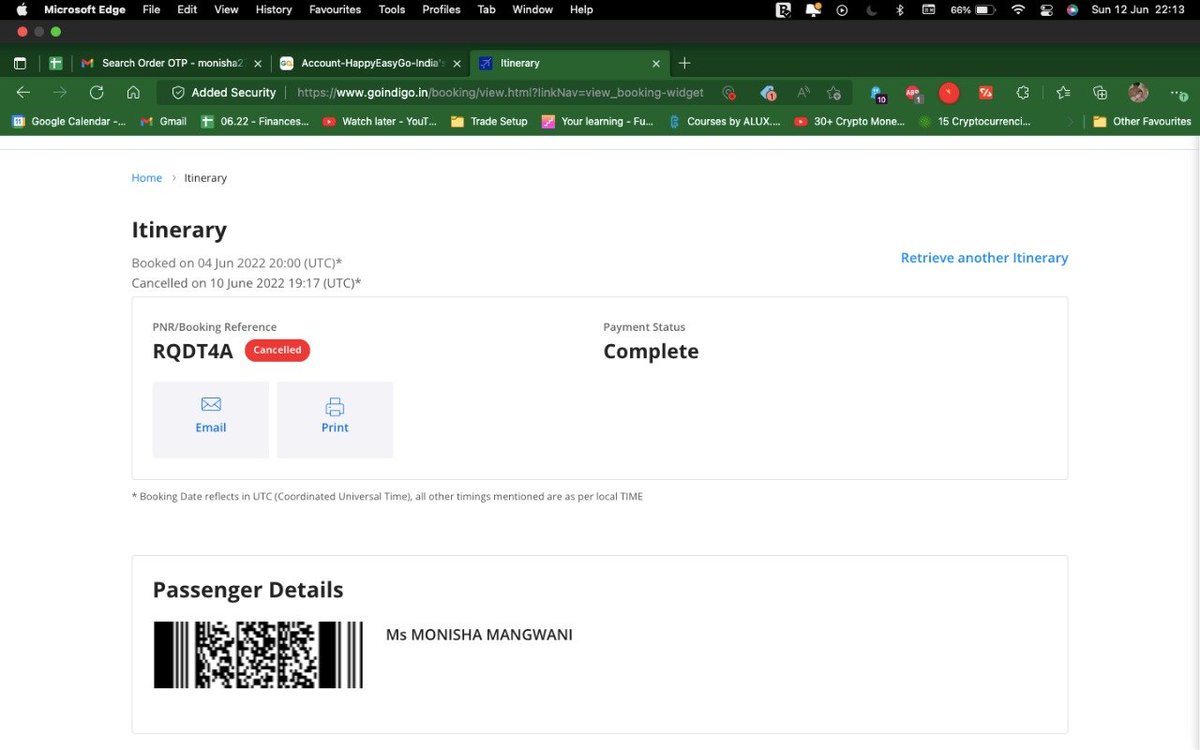The width and height of the screenshot is (1200, 750).
Task: Close the Search Order OTP tab
Action: click(x=258, y=63)
